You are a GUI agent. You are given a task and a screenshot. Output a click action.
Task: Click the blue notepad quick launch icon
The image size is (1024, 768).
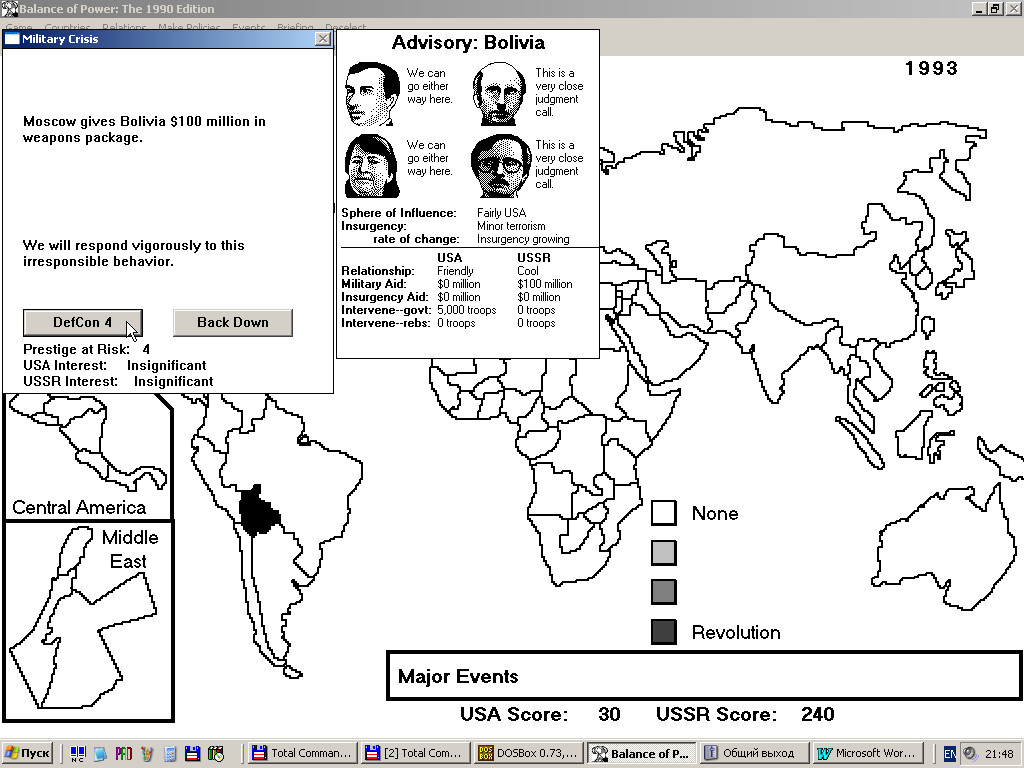(100, 754)
